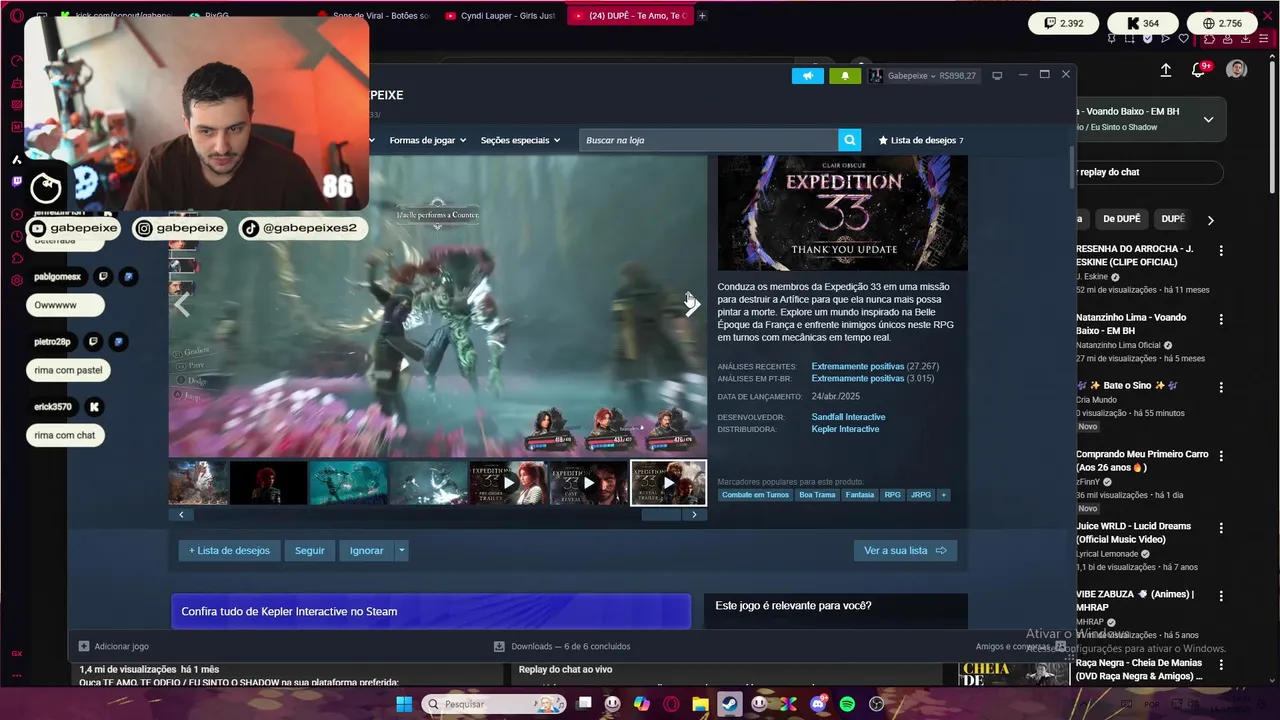Expand the Formas de jogar menu
The width and height of the screenshot is (1280, 720).
pyautogui.click(x=428, y=140)
